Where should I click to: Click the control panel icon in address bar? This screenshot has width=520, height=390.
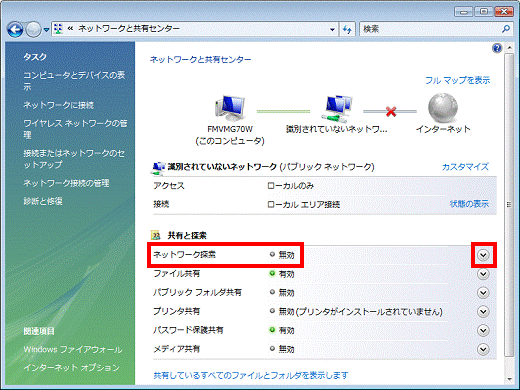coord(58,29)
